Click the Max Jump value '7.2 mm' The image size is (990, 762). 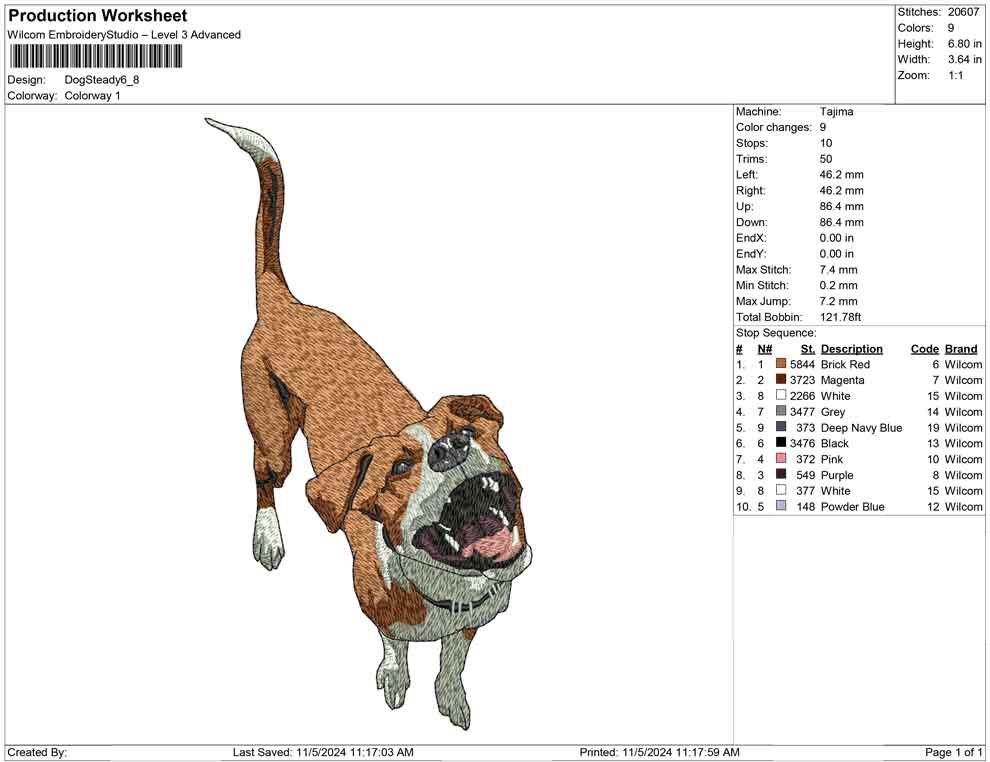pos(838,301)
